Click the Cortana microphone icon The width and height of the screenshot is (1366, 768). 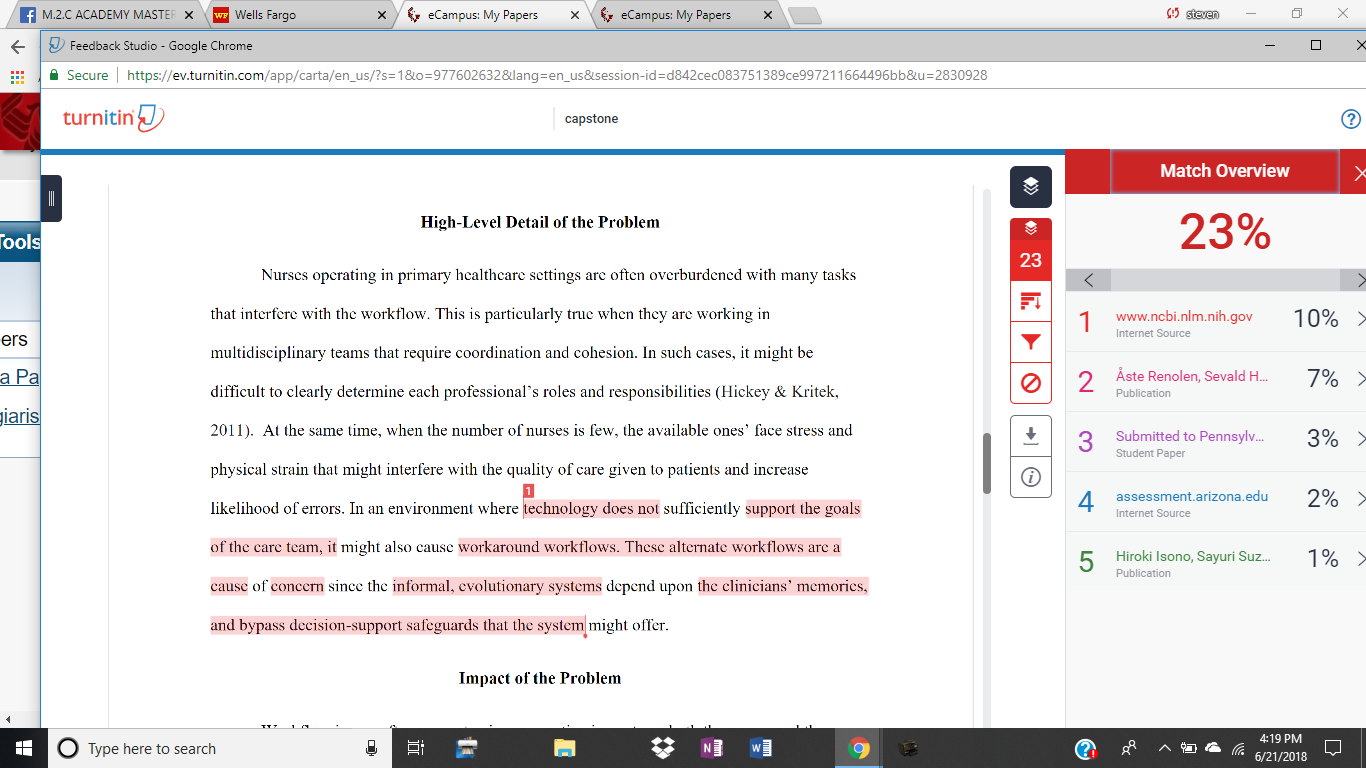371,748
